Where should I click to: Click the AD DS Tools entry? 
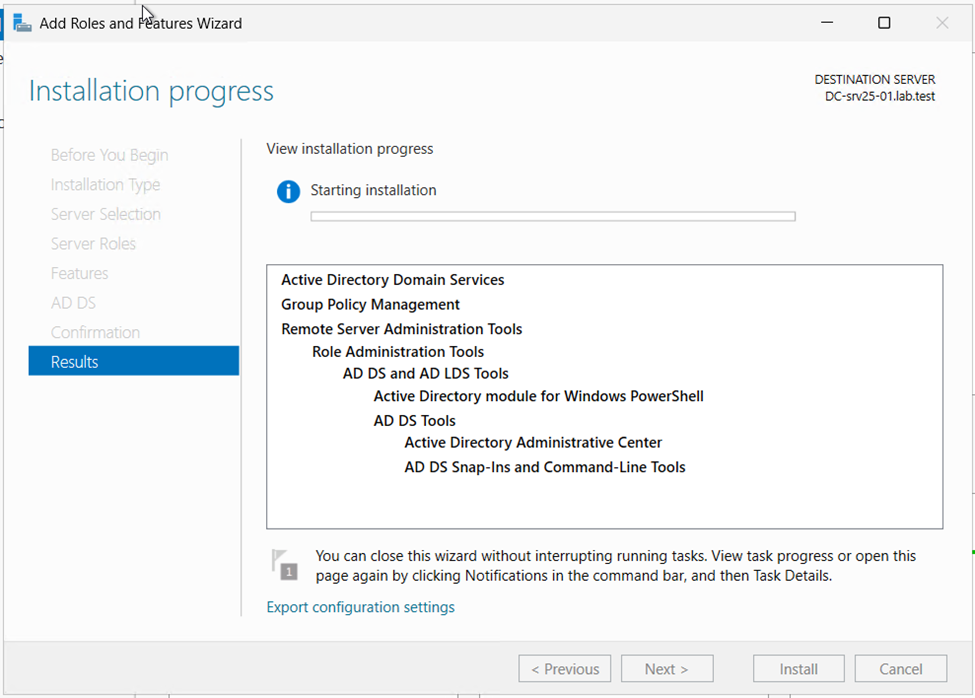414,421
